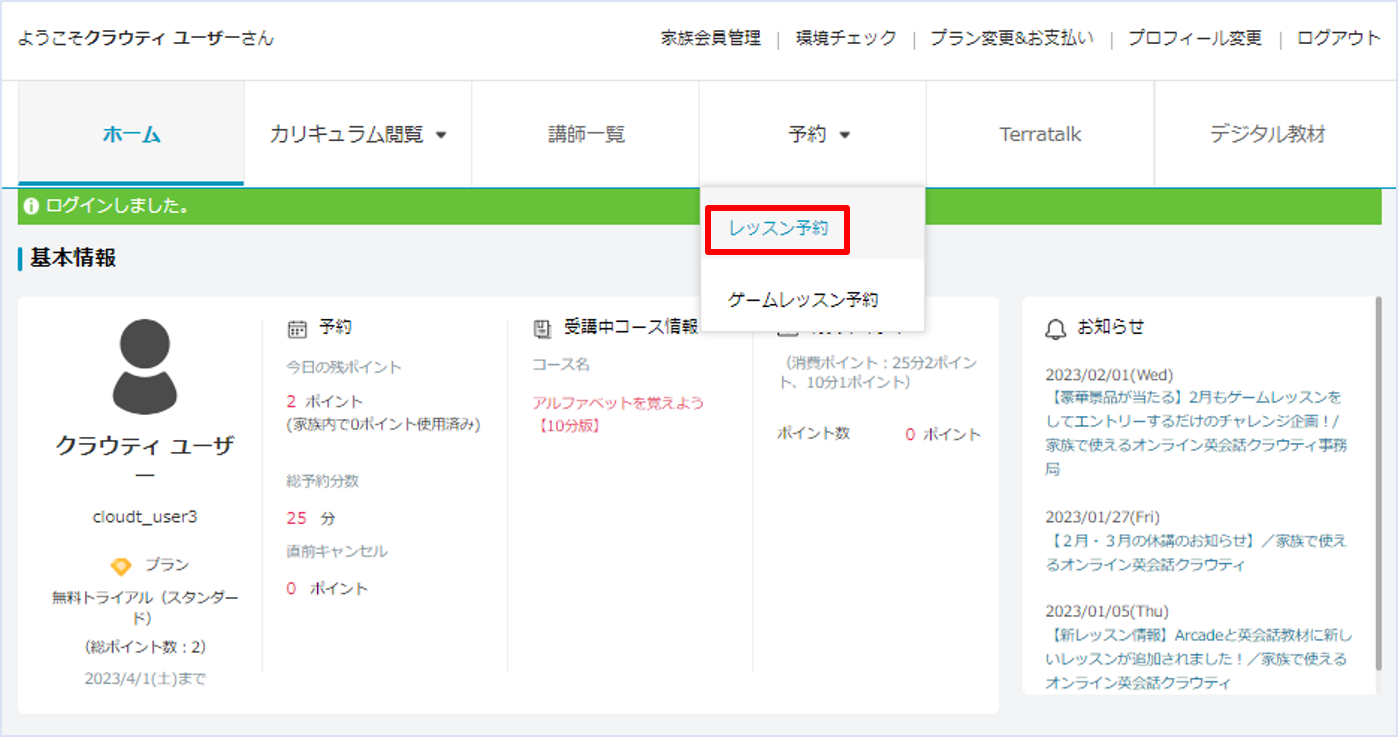This screenshot has width=1398, height=737.
Task: Go to the デジタル教材 tab
Action: coord(1267,134)
